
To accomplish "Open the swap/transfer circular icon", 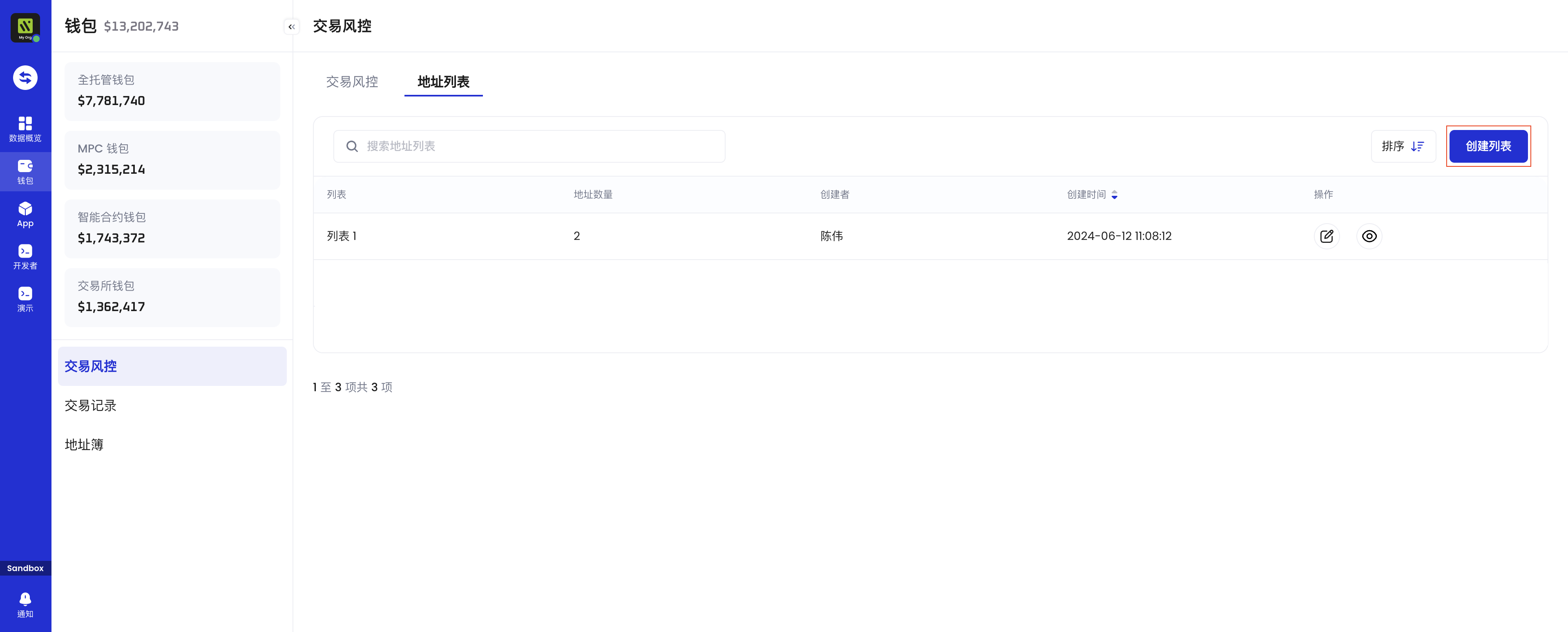I will [25, 77].
